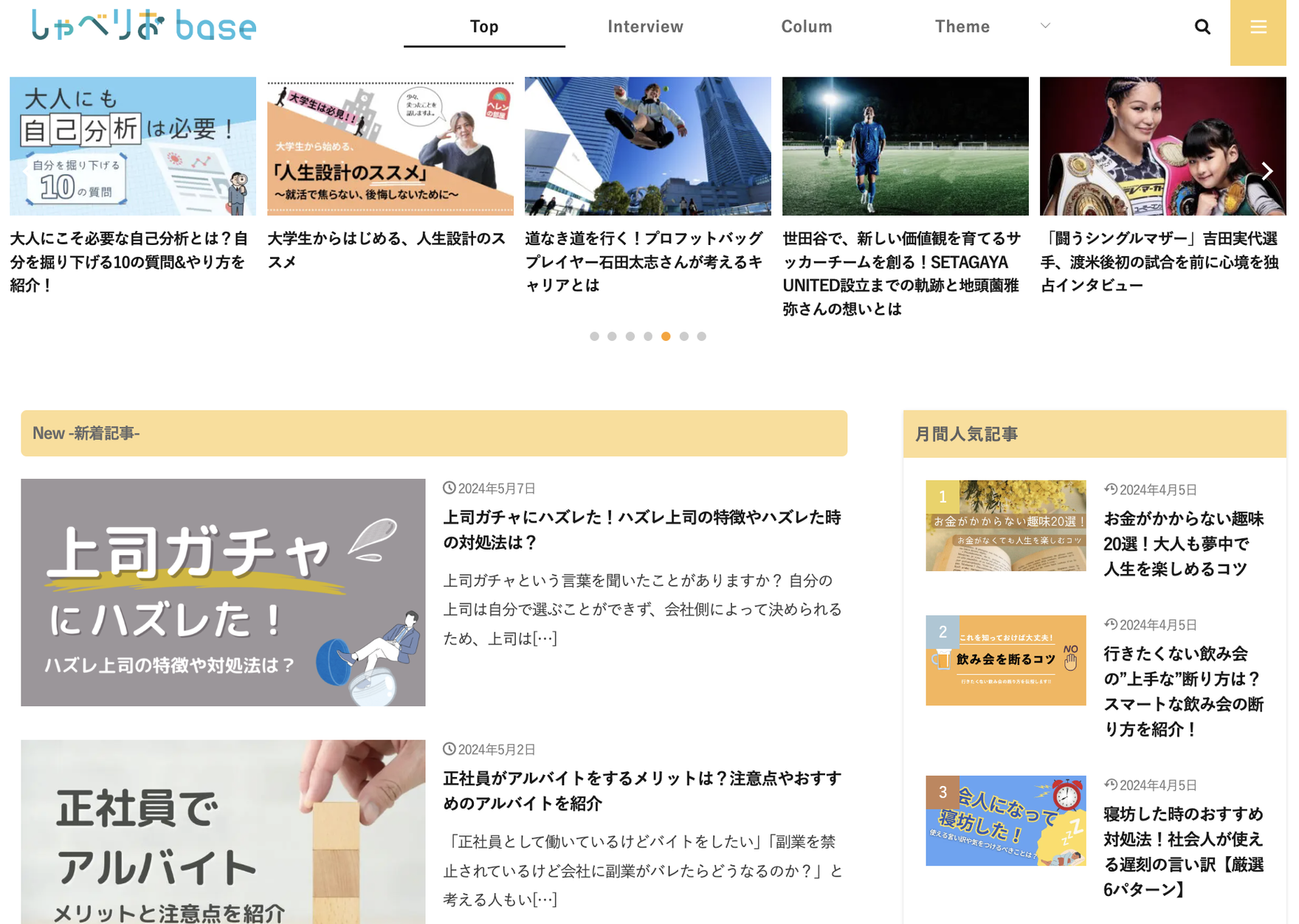
Task: Open 上司ガチャにハズレた article title link
Action: coord(641,529)
